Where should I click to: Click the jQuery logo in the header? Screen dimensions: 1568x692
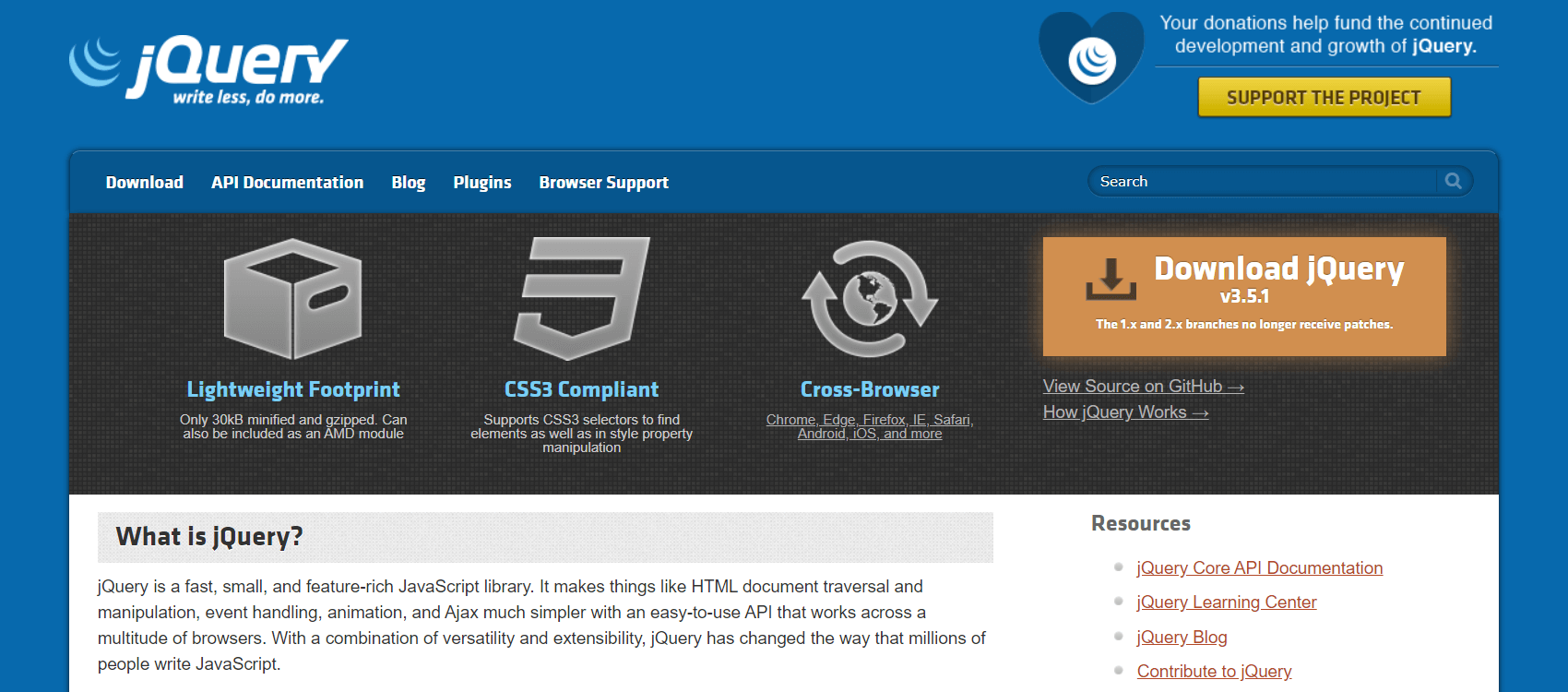[209, 69]
